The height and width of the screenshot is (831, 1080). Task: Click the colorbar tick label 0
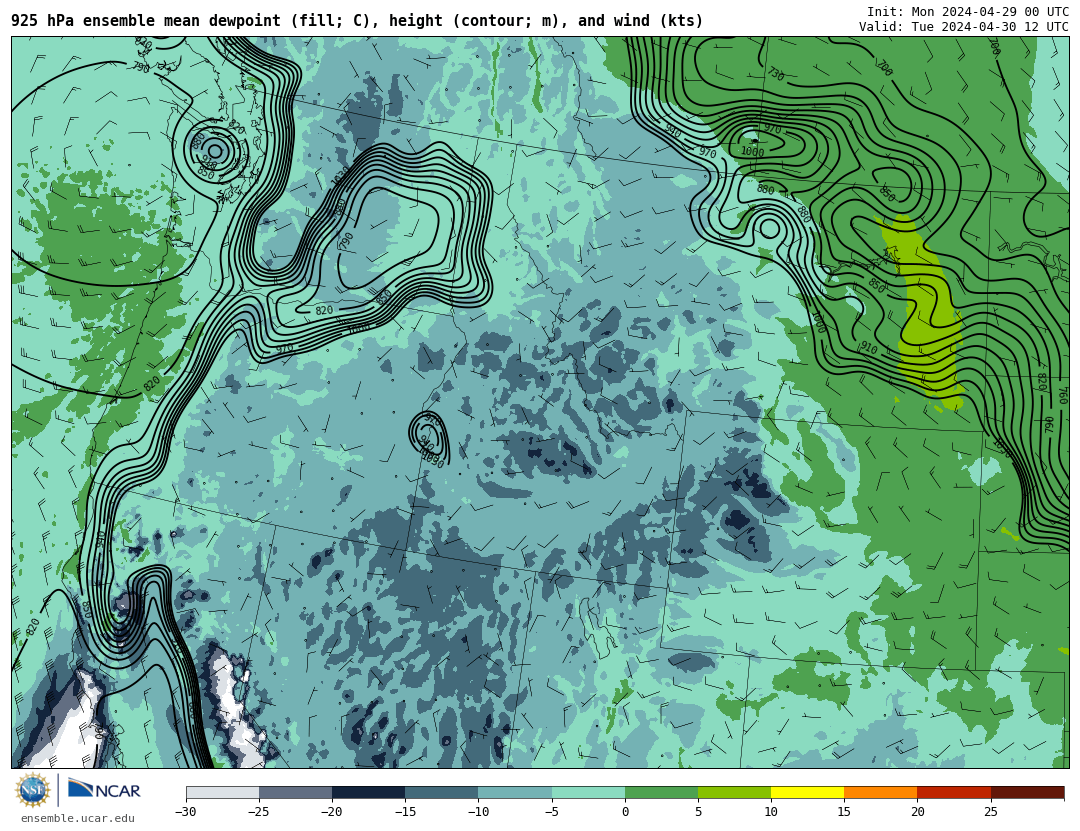[625, 812]
